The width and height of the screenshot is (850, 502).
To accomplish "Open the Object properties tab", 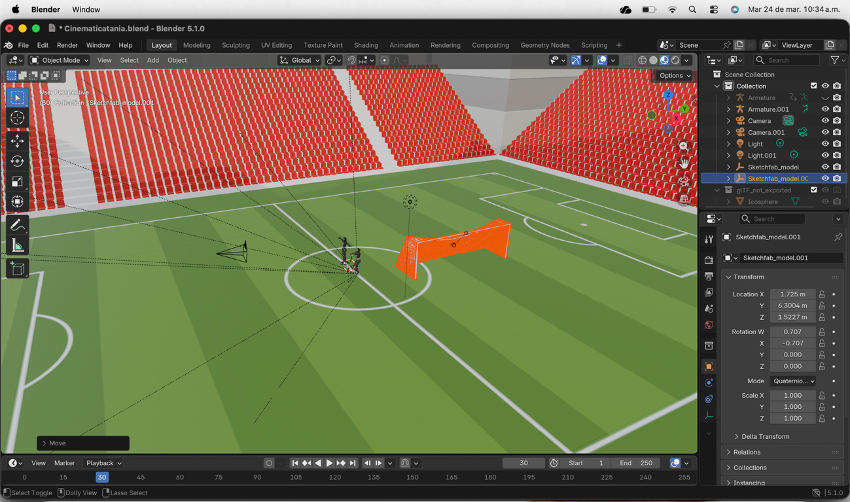I will pos(709,366).
